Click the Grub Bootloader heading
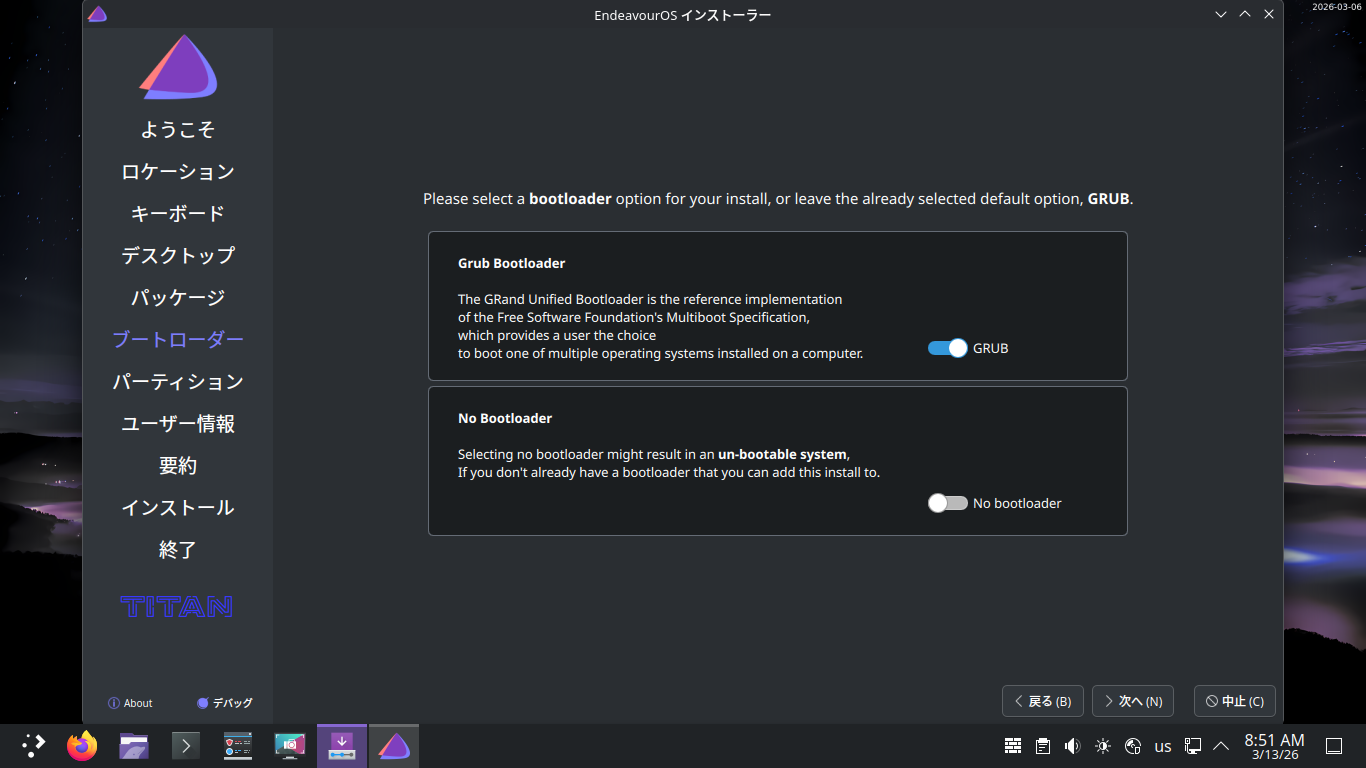1366x768 pixels. click(512, 264)
